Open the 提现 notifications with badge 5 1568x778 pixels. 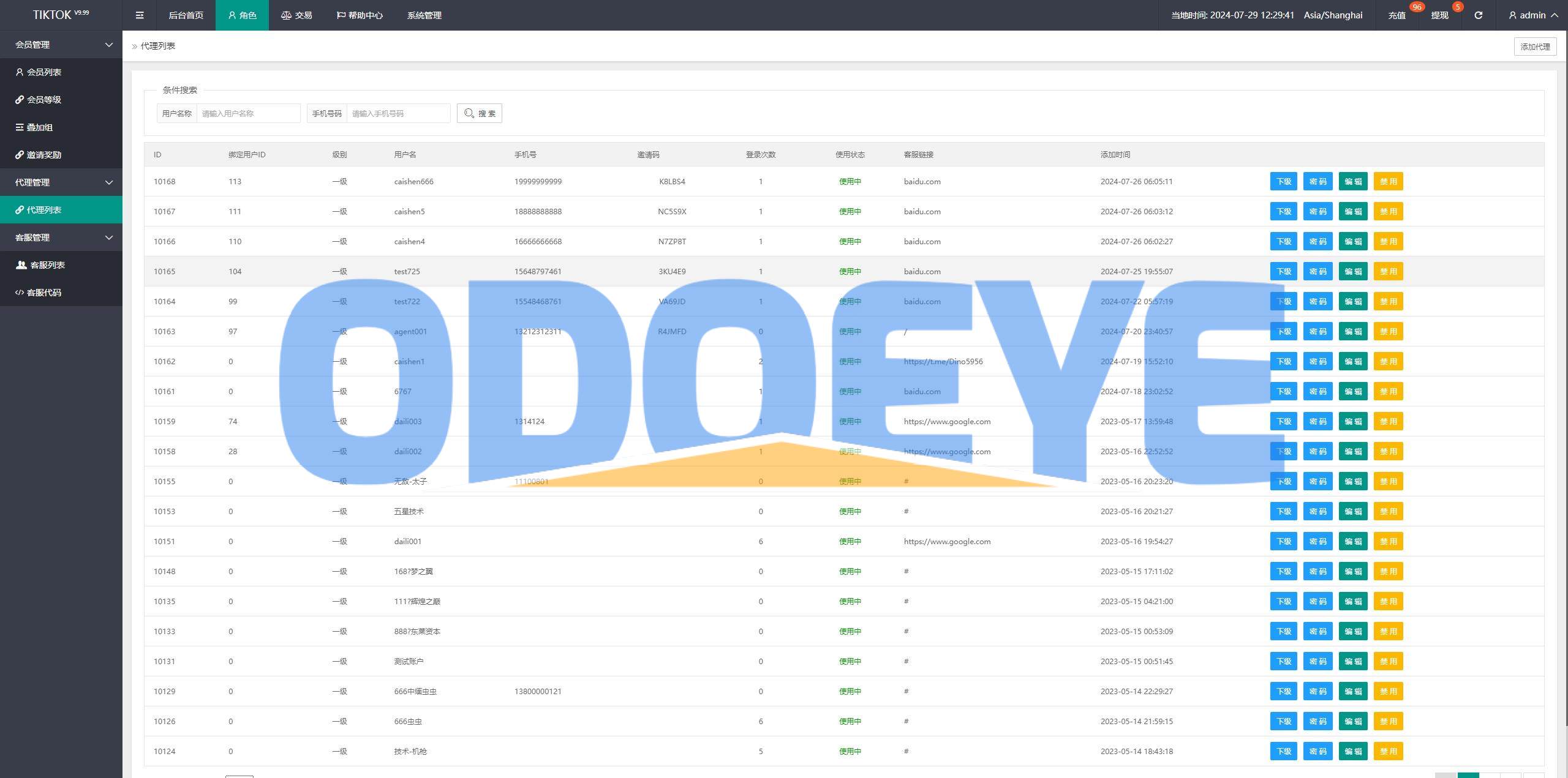[1439, 15]
